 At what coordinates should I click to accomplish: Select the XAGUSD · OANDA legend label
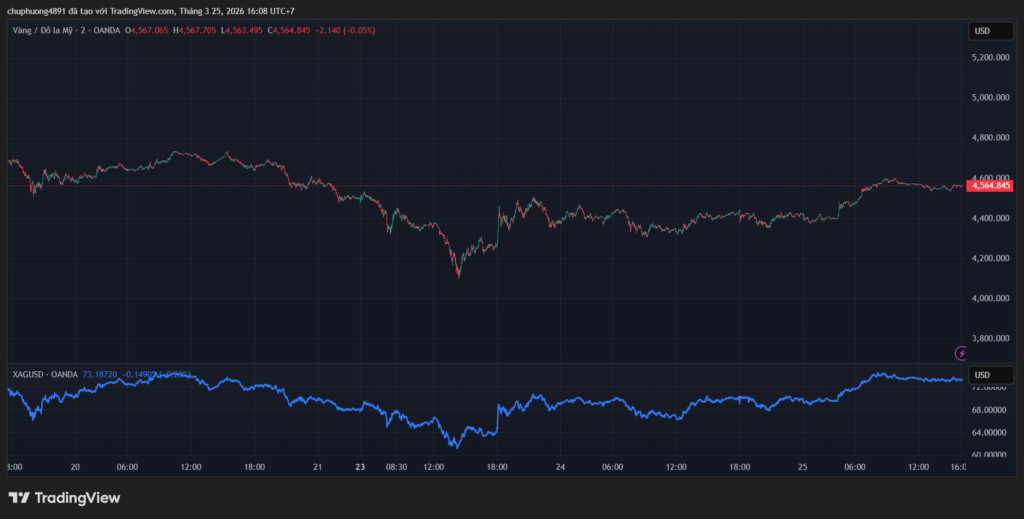click(44, 374)
